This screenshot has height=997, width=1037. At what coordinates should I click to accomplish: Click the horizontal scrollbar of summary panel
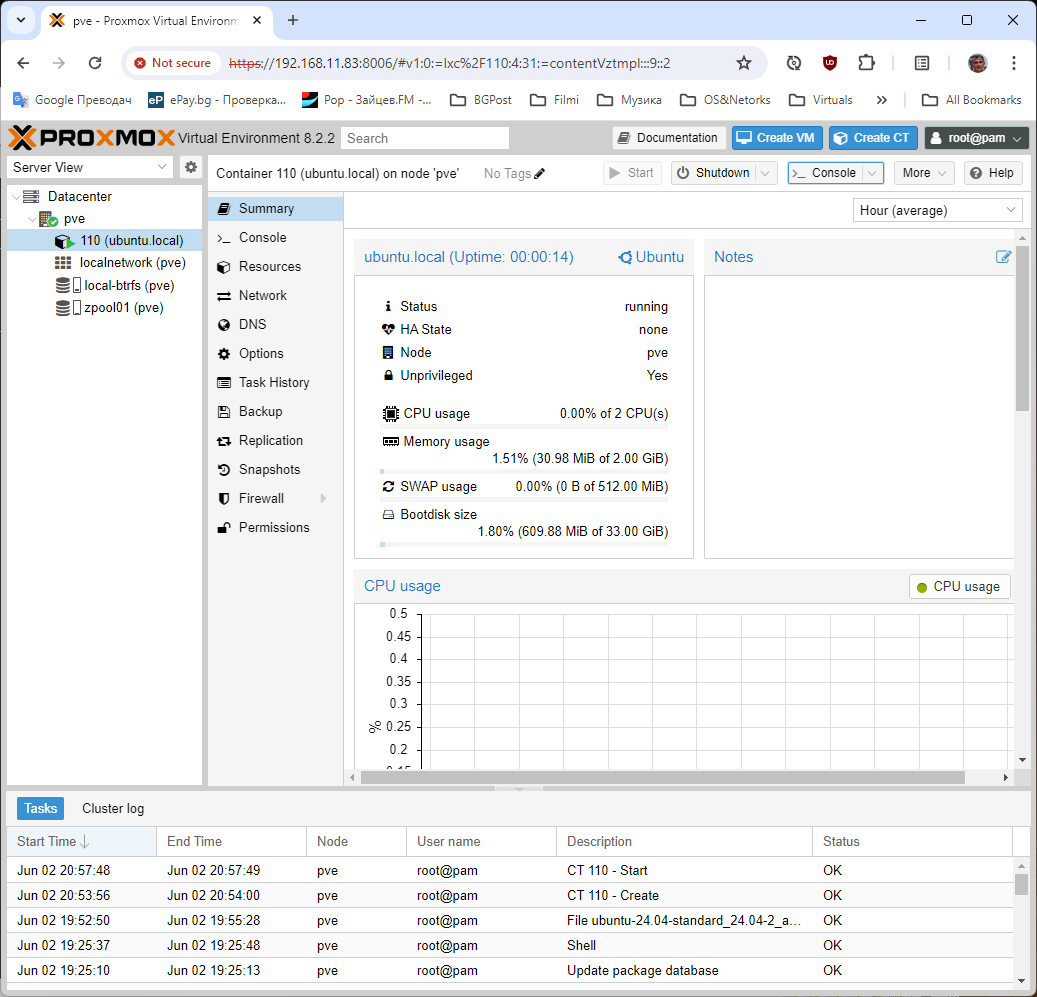pyautogui.click(x=662, y=778)
